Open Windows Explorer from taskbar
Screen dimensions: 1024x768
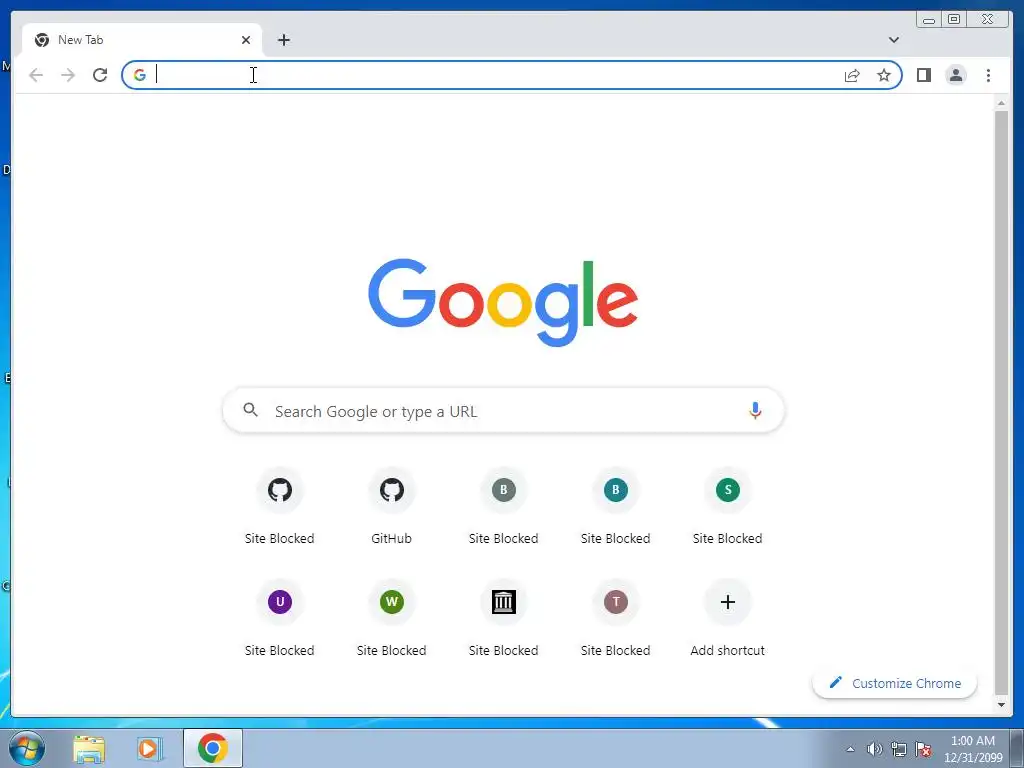click(x=89, y=748)
